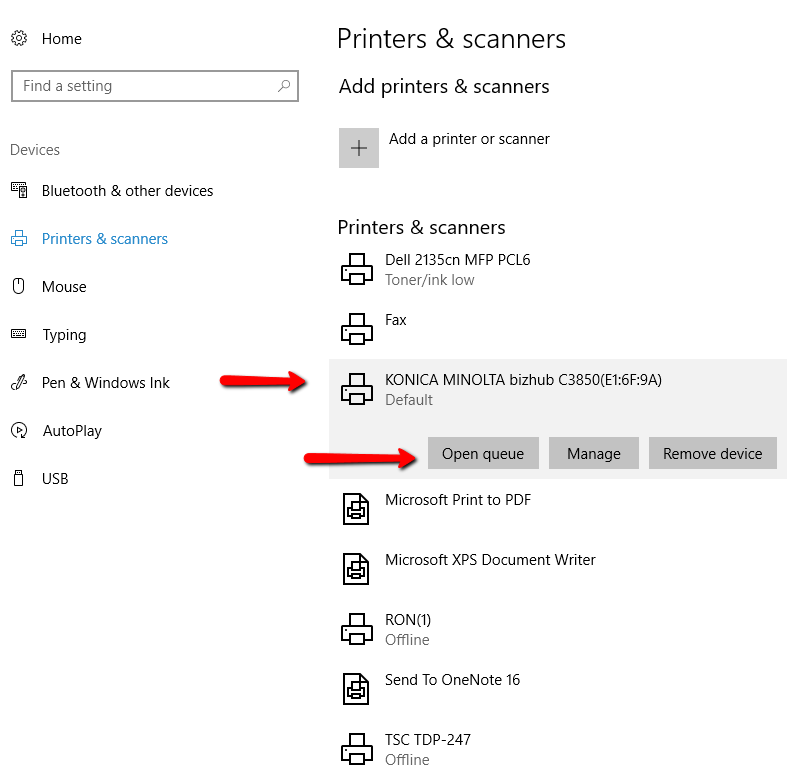This screenshot has height=776, width=809.
Task: Select the RON(1) offline printer
Action: [x=408, y=620]
